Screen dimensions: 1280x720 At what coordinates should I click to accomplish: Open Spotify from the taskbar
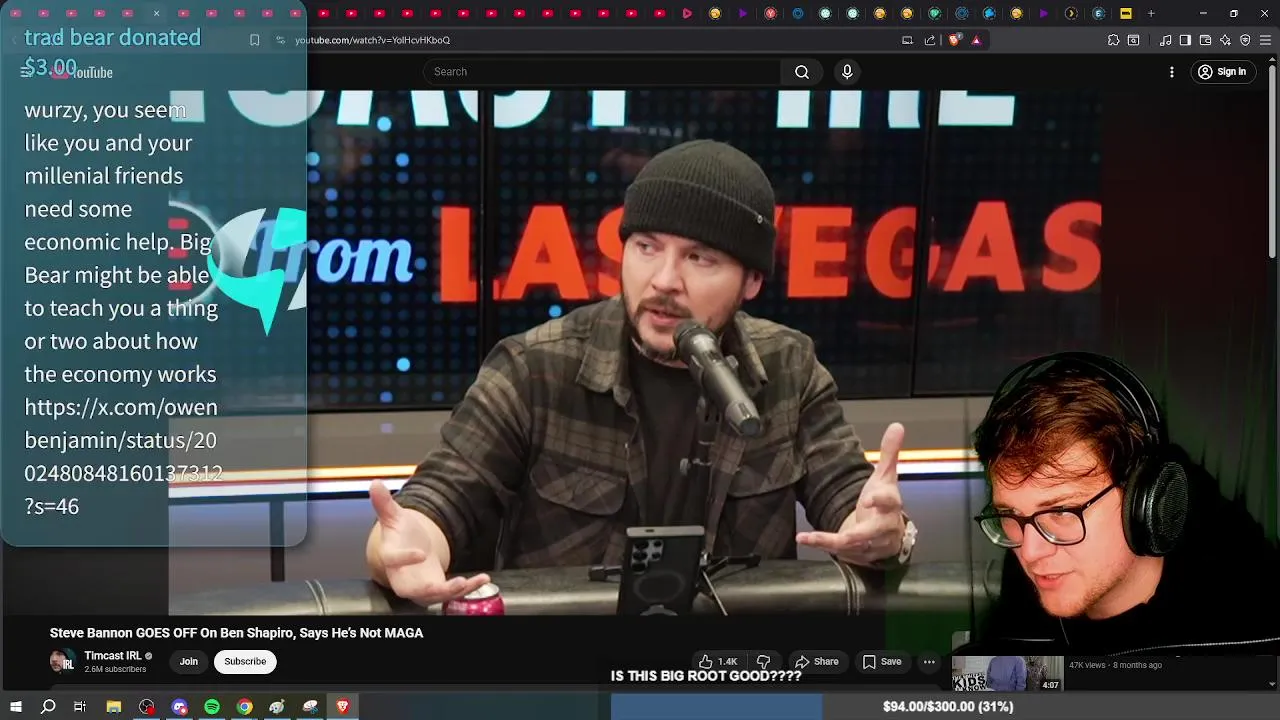(212, 706)
